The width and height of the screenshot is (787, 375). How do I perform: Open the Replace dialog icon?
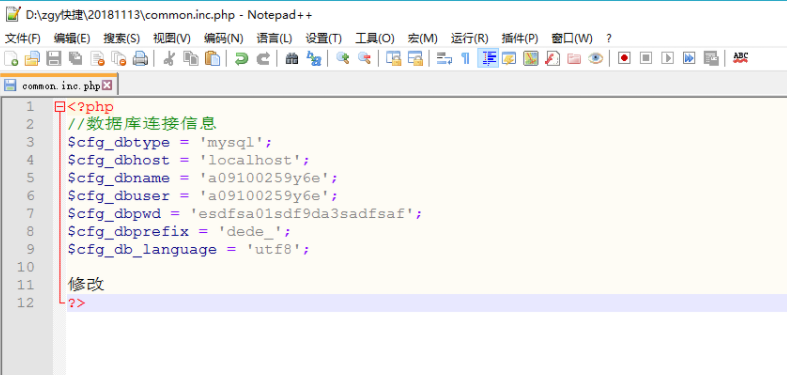click(314, 58)
